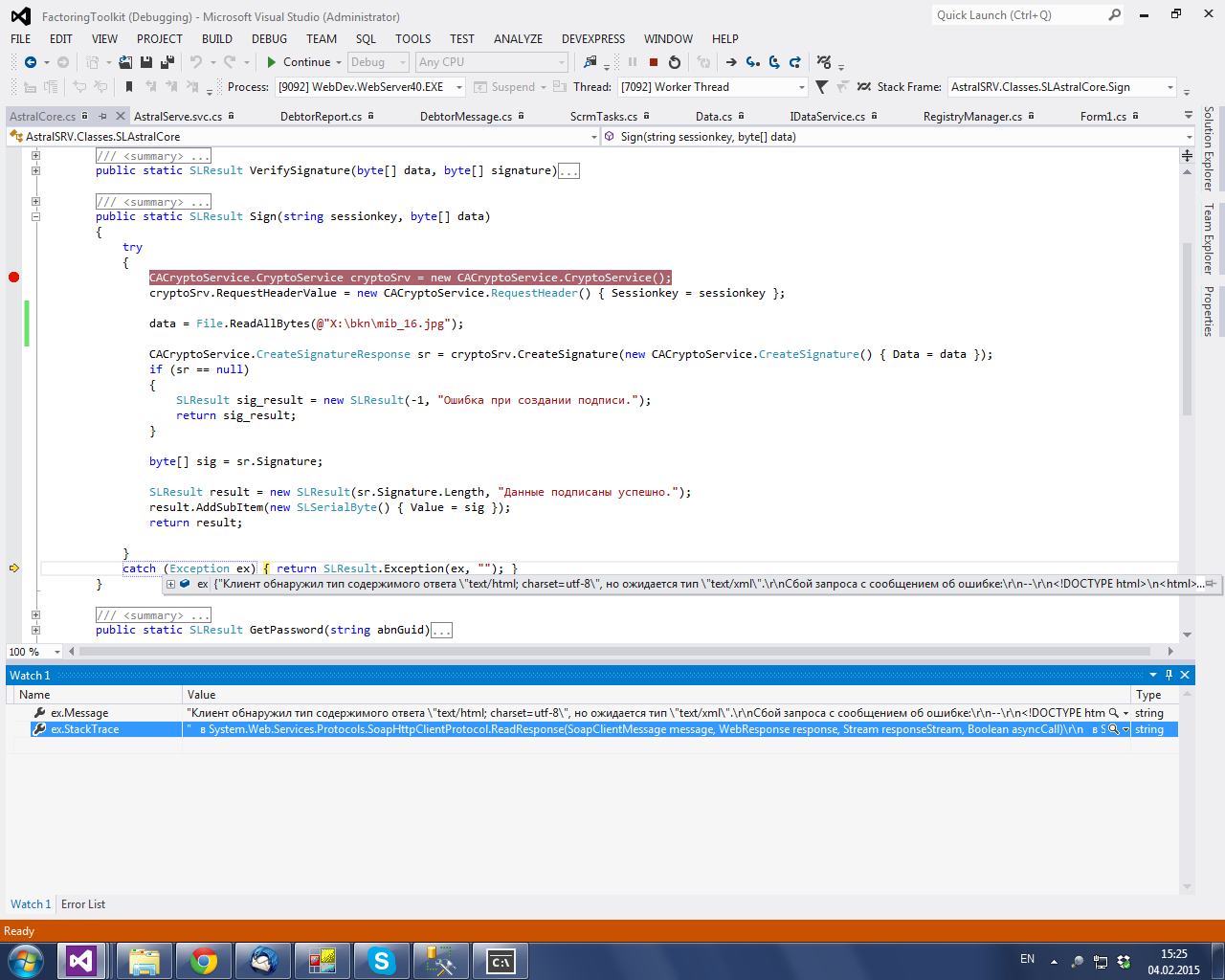Click the Step Over icon
This screenshot has width=1225, height=980.
[x=774, y=62]
